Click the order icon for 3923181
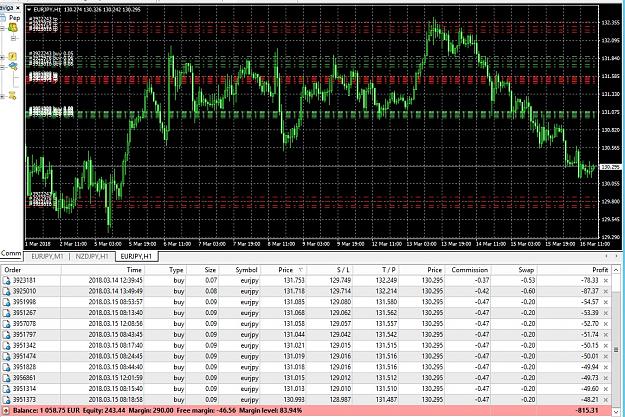The image size is (625, 417). click(6, 281)
